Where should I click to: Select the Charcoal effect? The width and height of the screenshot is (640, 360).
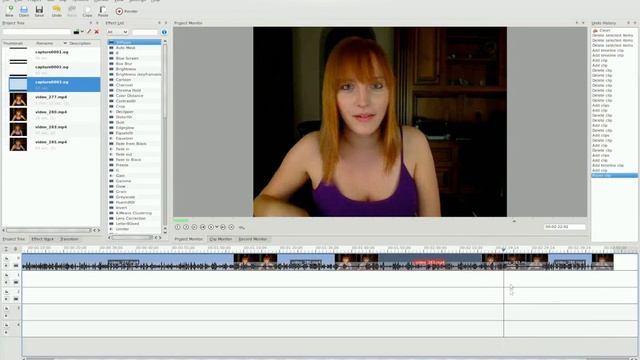click(124, 85)
